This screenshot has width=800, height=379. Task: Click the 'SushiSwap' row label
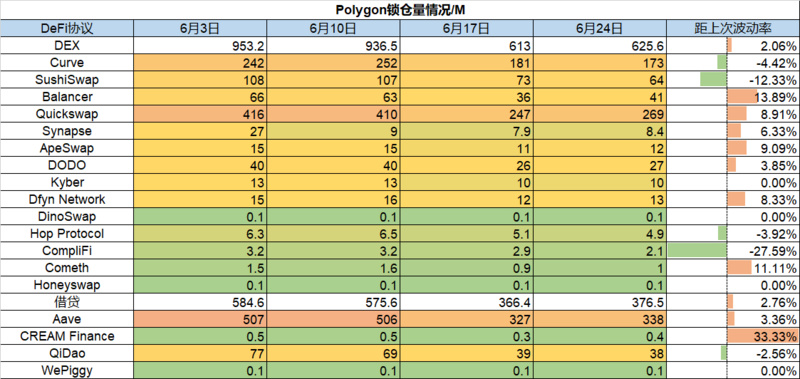pyautogui.click(x=67, y=80)
